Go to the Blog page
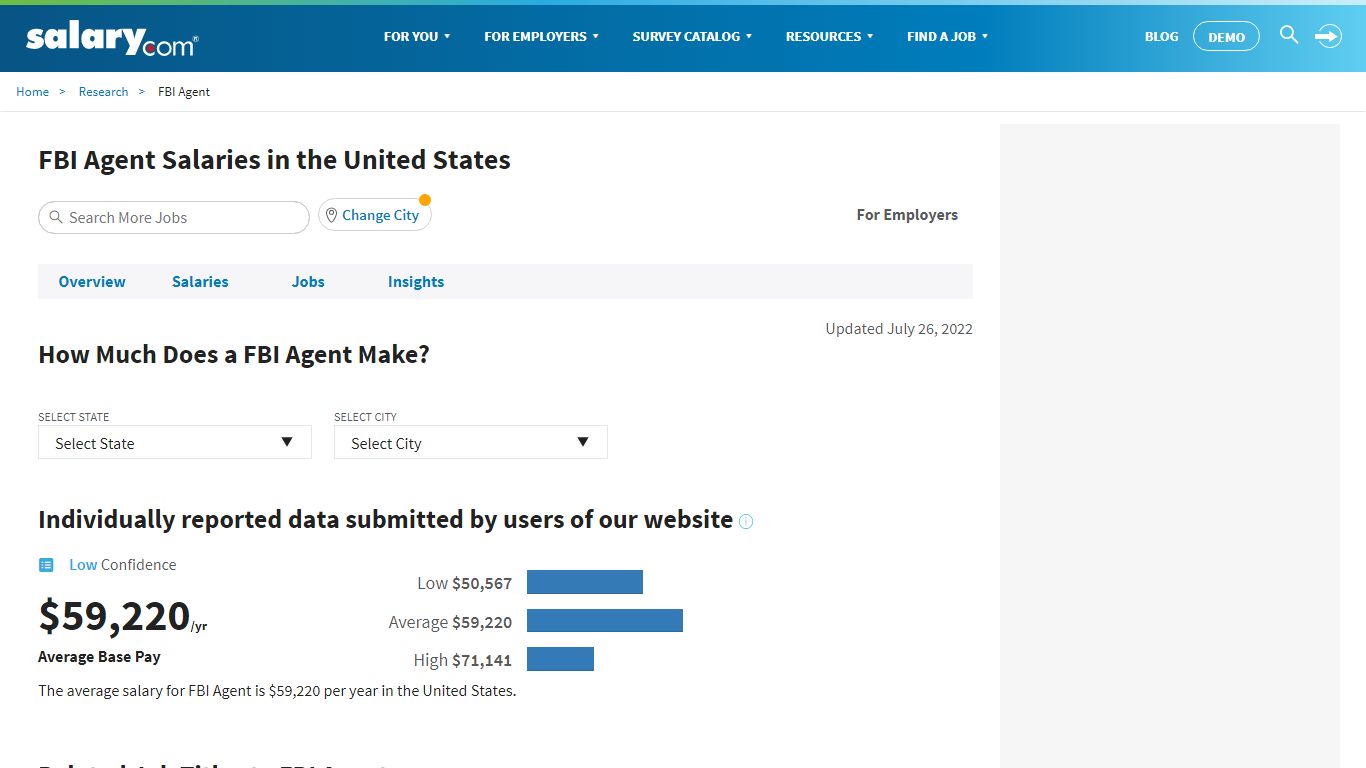 coord(1161,36)
